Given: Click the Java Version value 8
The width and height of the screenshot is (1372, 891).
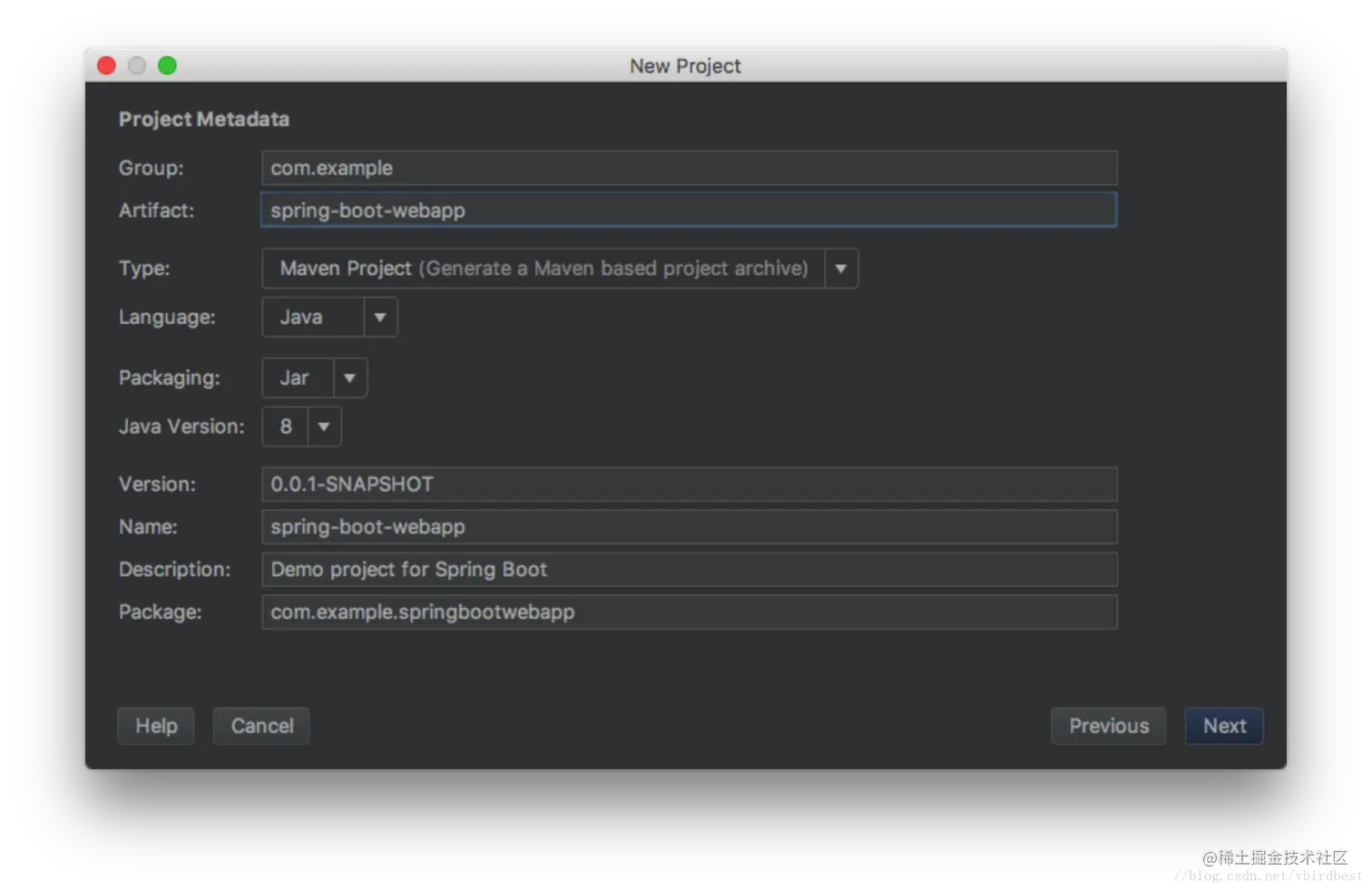Looking at the screenshot, I should 285,426.
